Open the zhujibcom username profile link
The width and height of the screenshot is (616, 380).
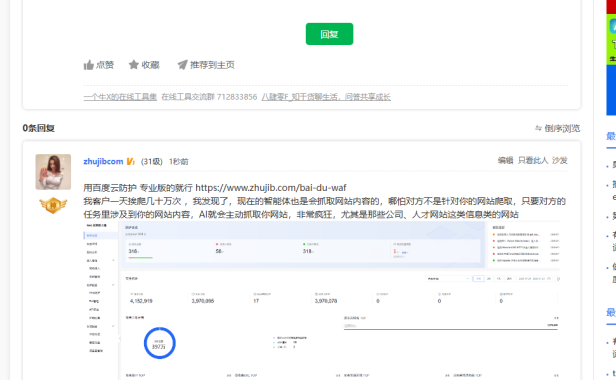(x=103, y=161)
